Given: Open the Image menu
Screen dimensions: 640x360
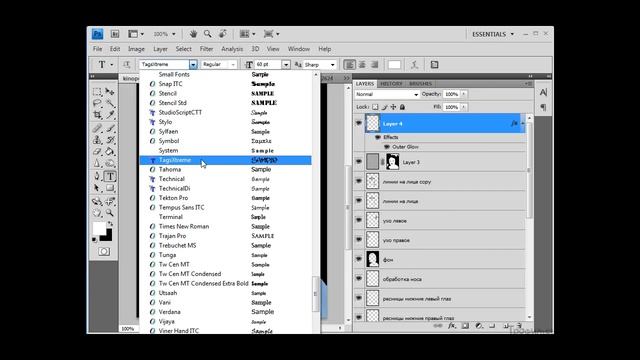Looking at the screenshot, I should pos(136,49).
